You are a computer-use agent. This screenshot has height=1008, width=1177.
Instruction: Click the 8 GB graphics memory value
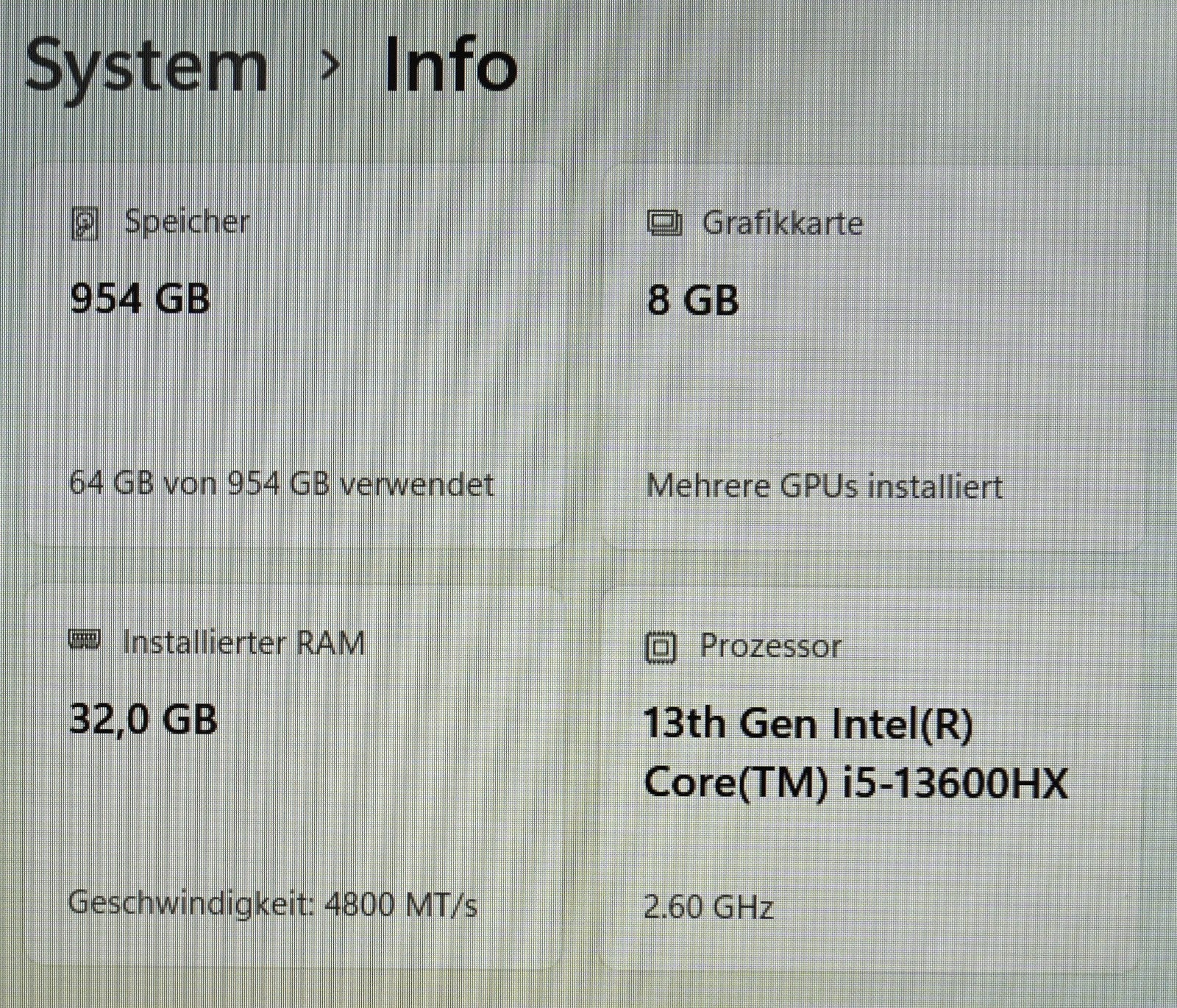pos(692,300)
